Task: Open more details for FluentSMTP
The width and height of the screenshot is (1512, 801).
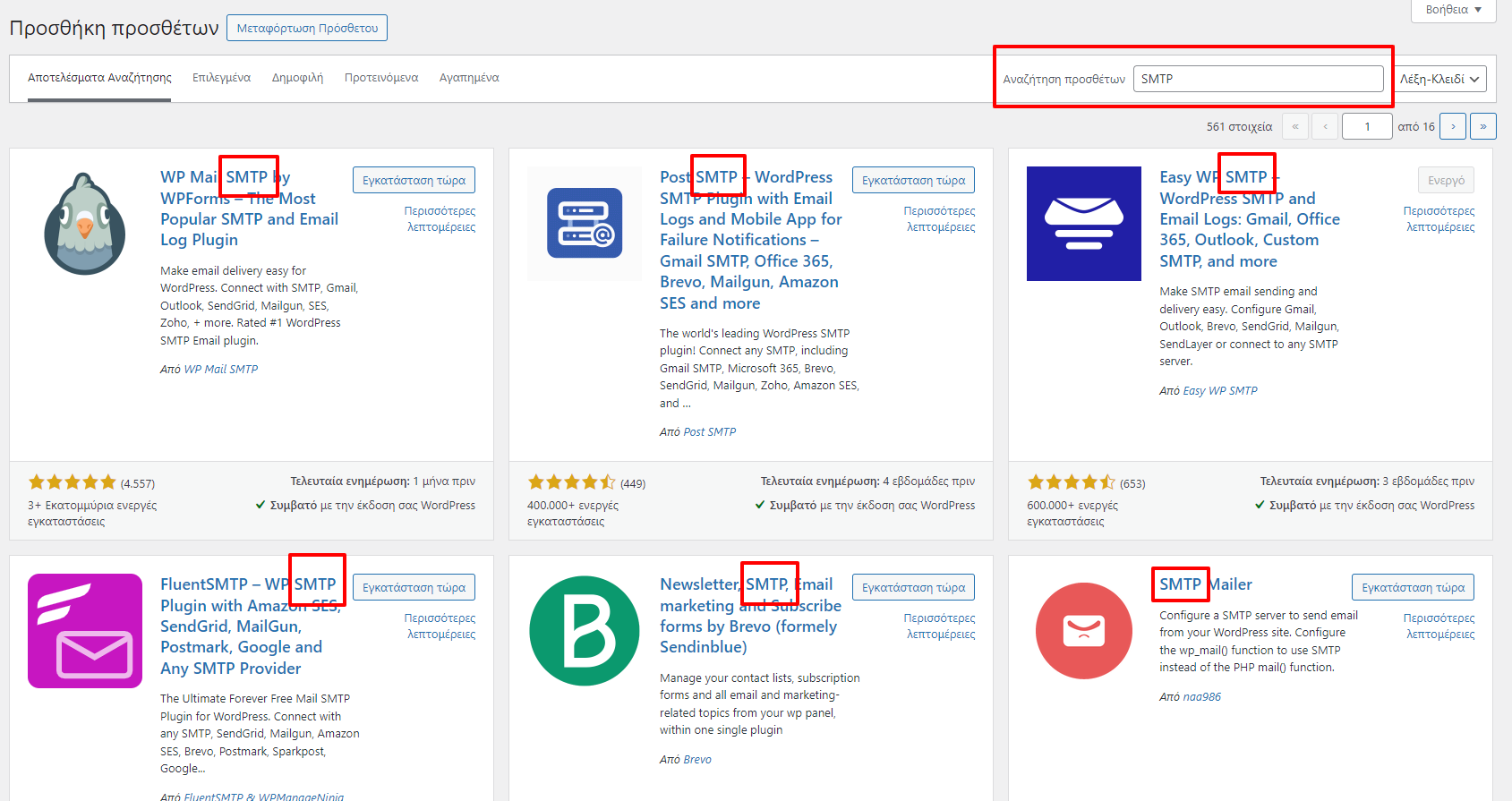Action: pos(440,626)
